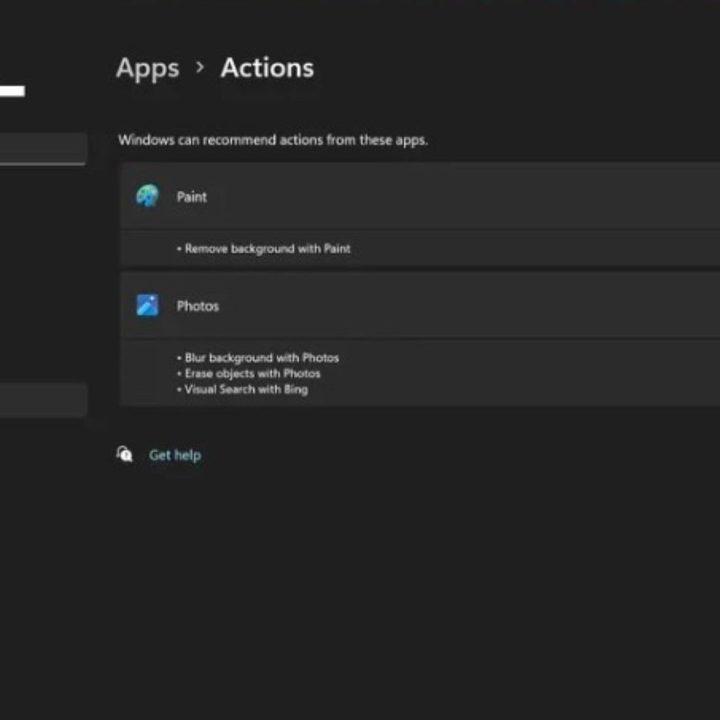
Task: Click the breadcrumb chevron between Apps and Actions
Action: point(200,68)
